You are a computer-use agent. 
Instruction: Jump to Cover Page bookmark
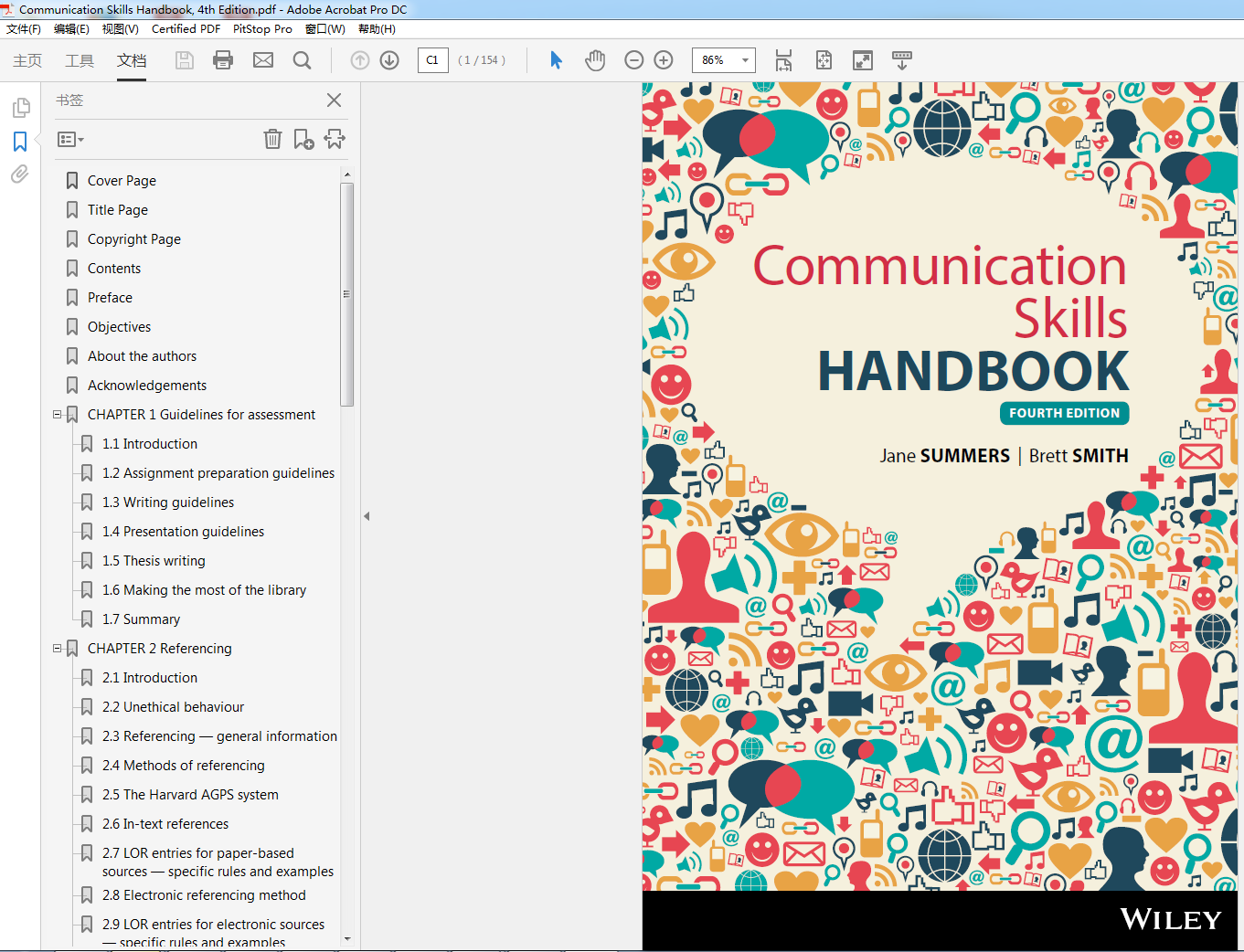[122, 181]
